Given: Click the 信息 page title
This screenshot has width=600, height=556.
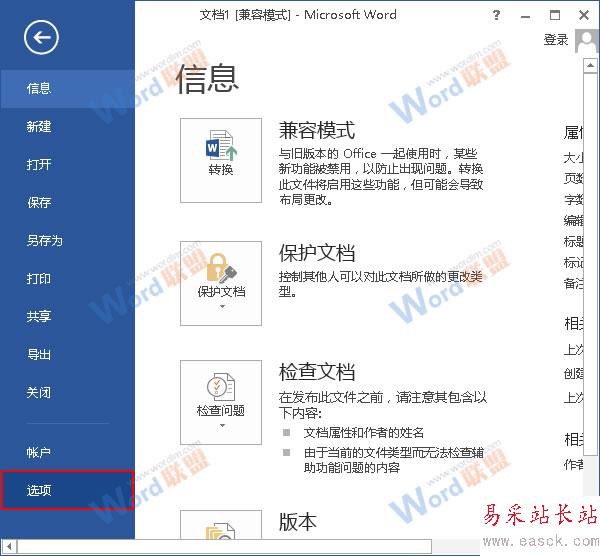Looking at the screenshot, I should point(207,79).
